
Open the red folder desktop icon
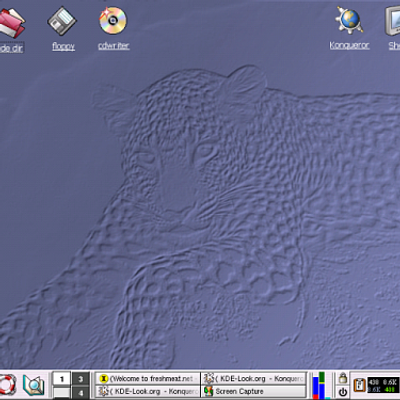coord(11,23)
